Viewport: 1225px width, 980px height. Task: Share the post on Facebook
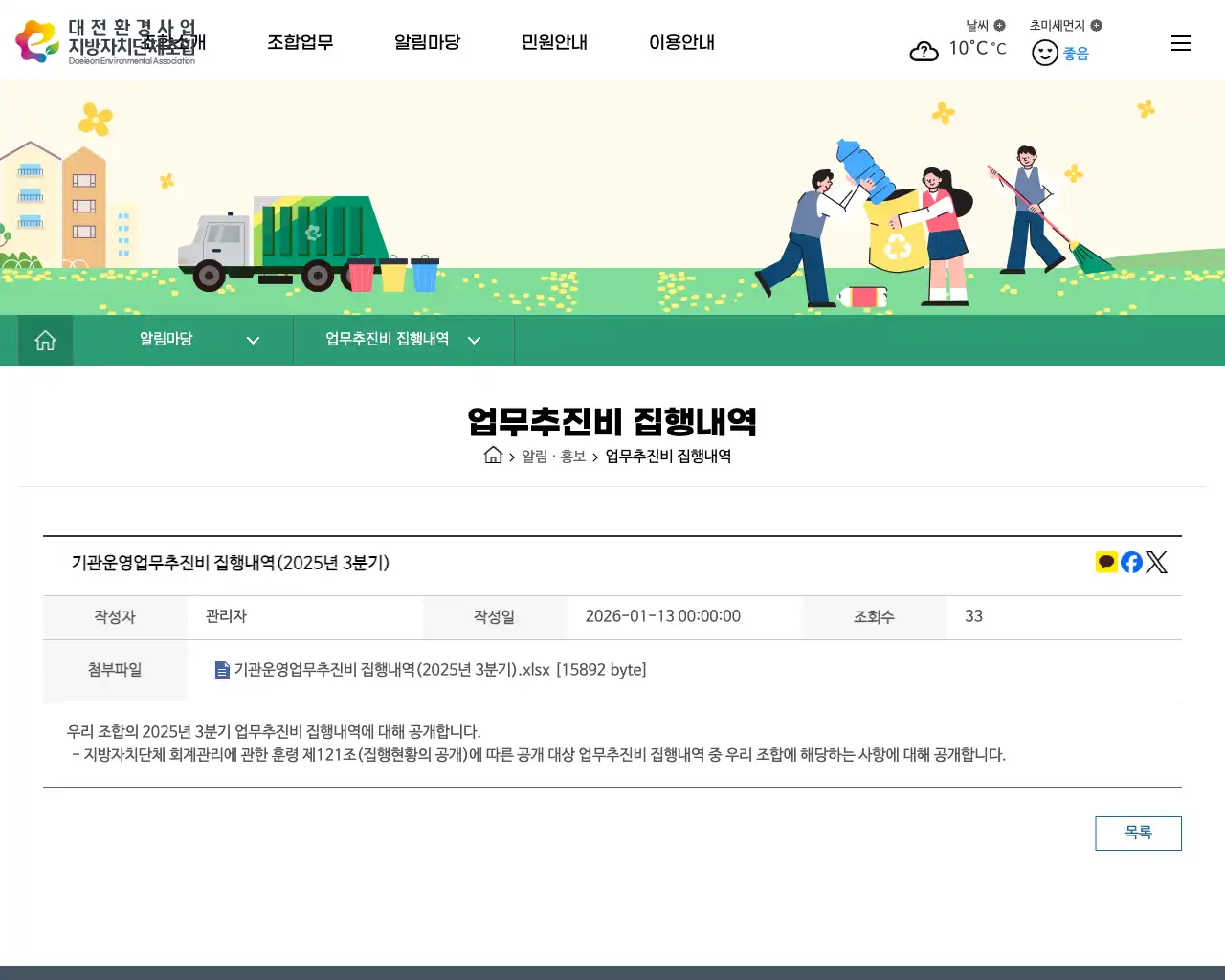point(1131,562)
